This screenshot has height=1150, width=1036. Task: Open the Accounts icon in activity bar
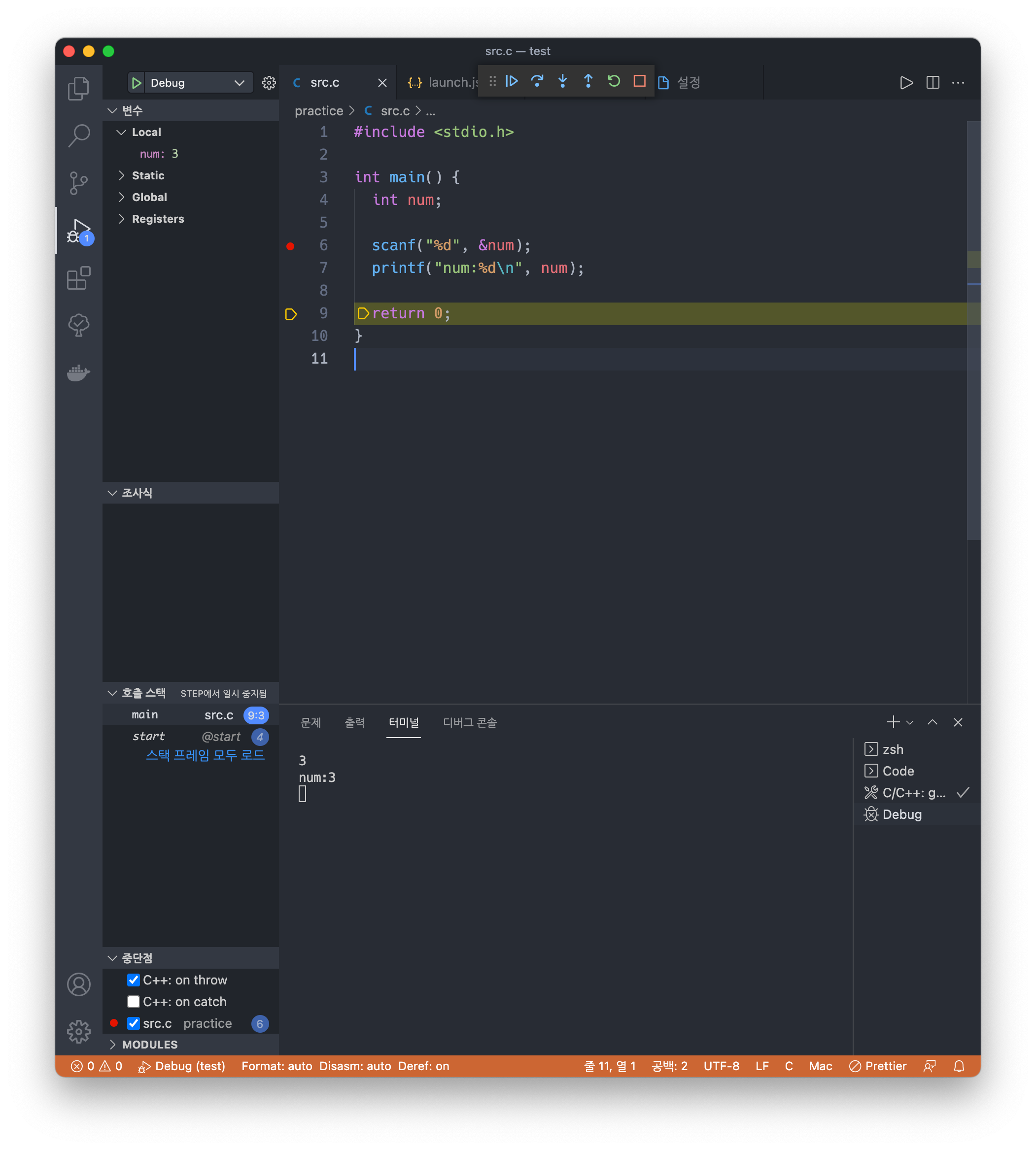point(78,984)
